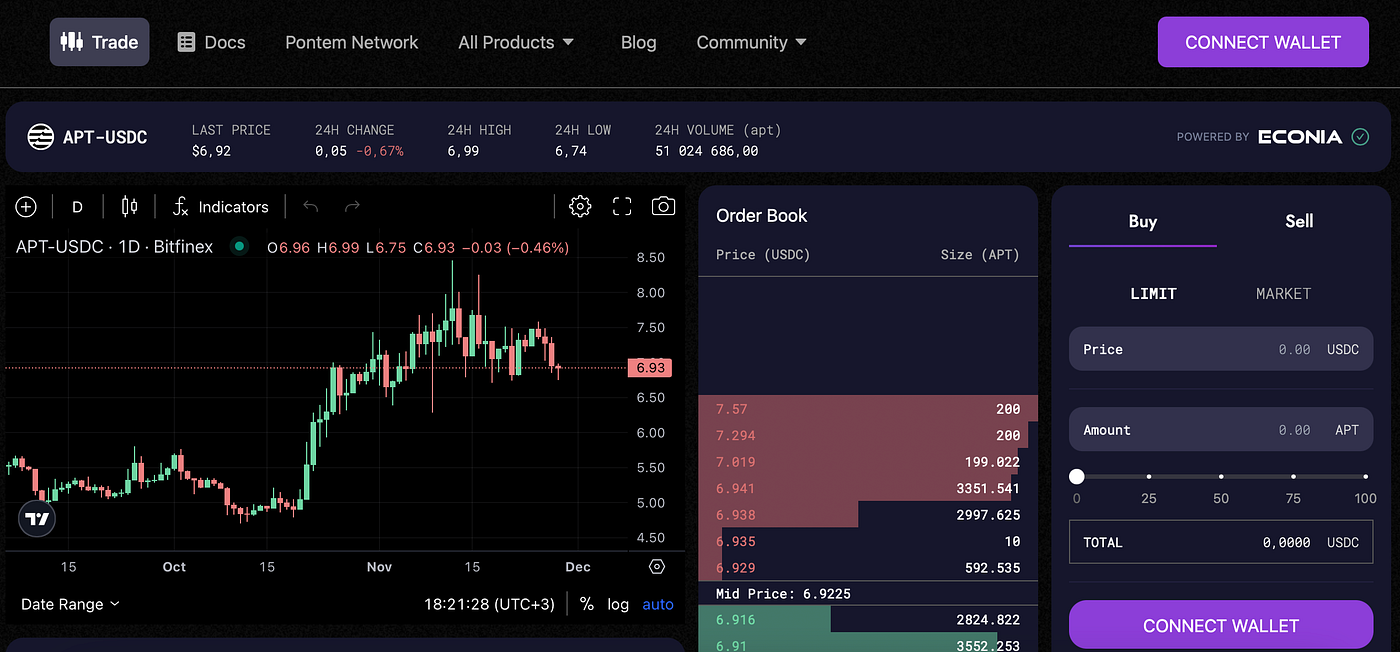Select the MARKET order type
The height and width of the screenshot is (652, 1400).
pyautogui.click(x=1283, y=294)
